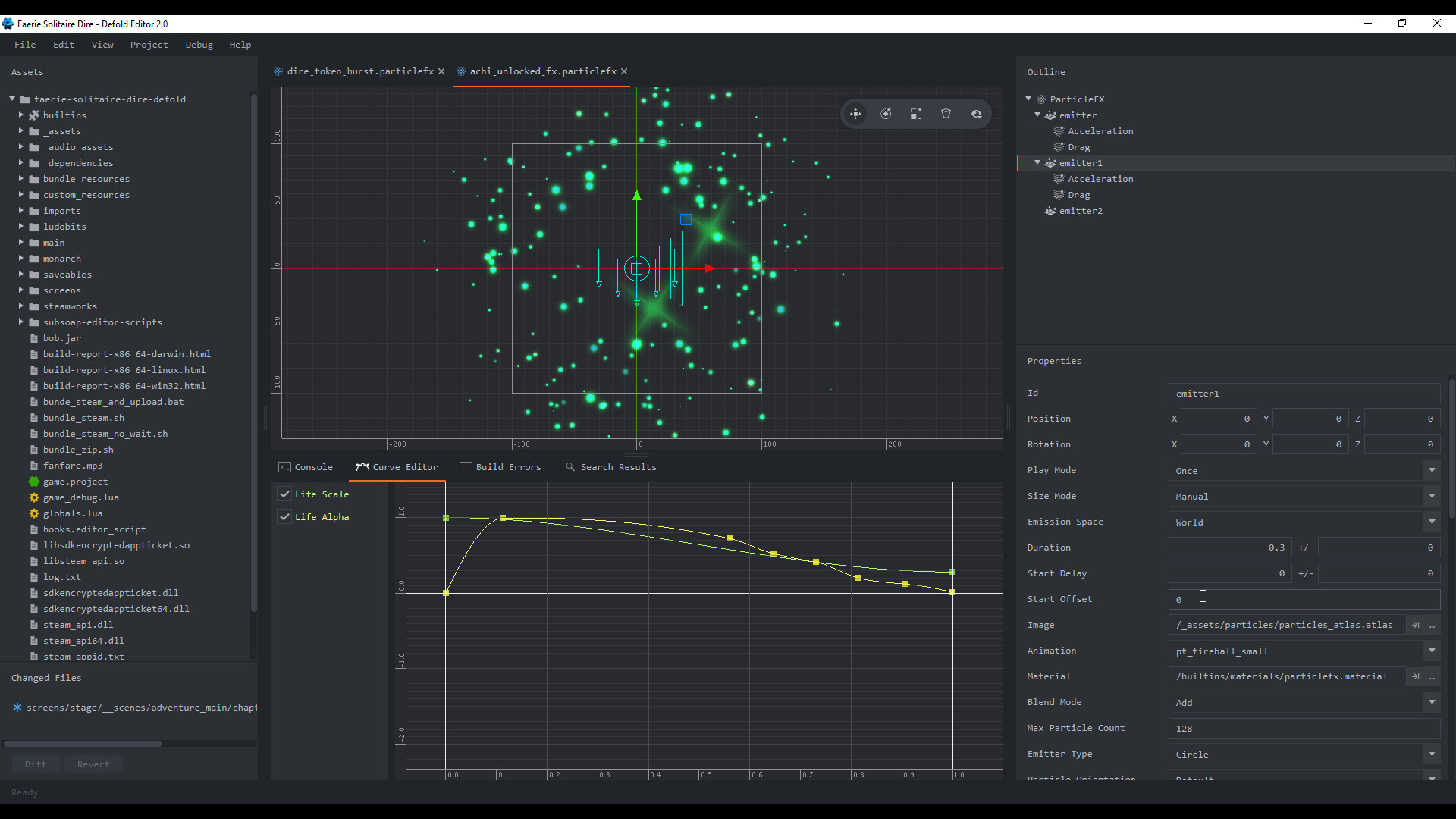Click the Revert button in Changed Files

tap(93, 764)
